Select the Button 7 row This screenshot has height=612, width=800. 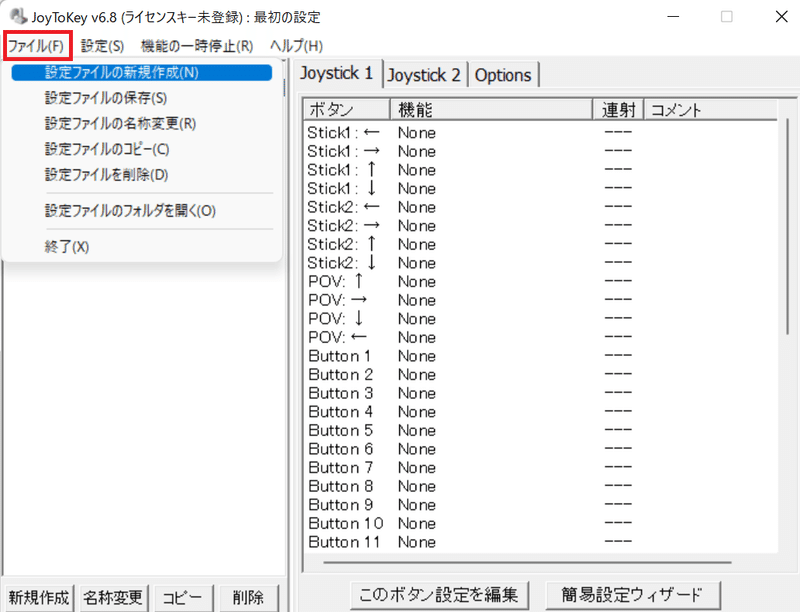pos(541,468)
